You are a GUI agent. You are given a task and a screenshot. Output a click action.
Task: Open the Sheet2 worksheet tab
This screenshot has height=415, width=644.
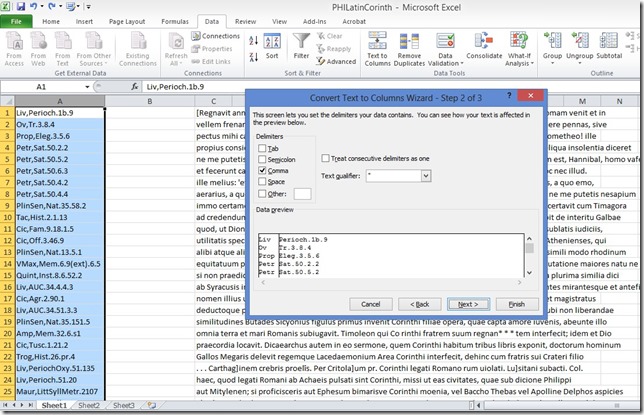tap(89, 406)
